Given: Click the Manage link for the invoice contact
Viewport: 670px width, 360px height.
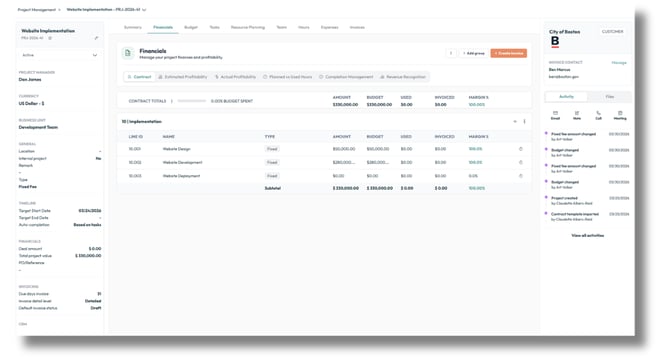Looking at the screenshot, I should pos(619,63).
